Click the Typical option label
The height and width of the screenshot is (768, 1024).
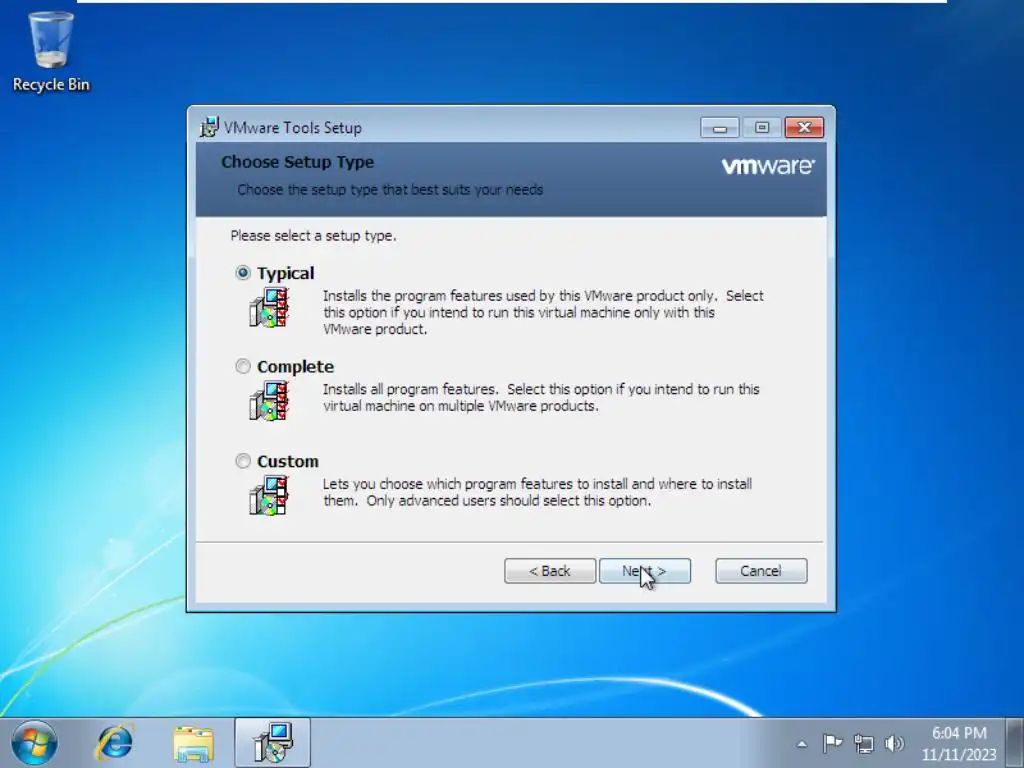click(285, 273)
